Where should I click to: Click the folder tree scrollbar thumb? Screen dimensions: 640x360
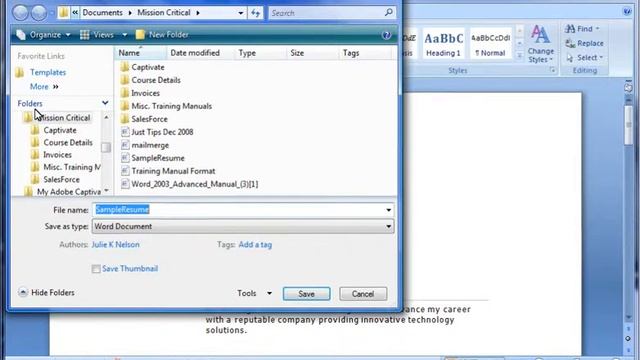click(106, 147)
